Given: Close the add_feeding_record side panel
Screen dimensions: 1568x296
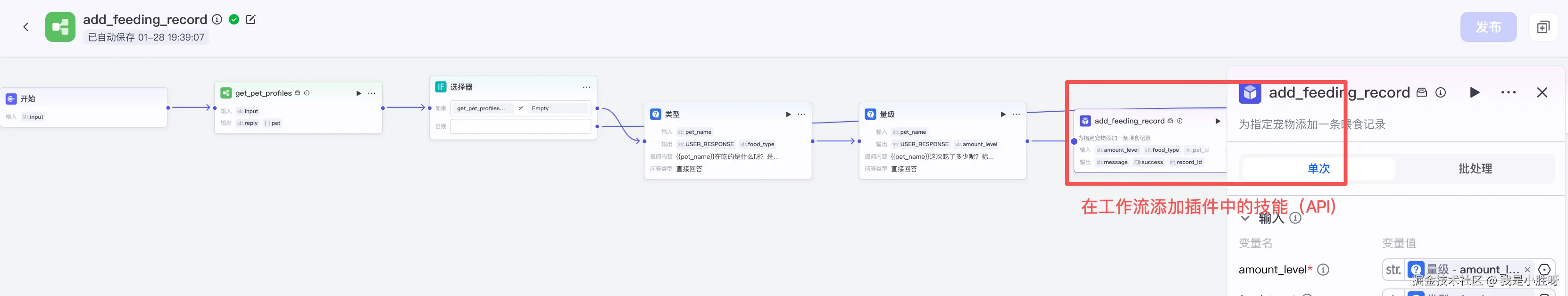Looking at the screenshot, I should [x=1542, y=92].
